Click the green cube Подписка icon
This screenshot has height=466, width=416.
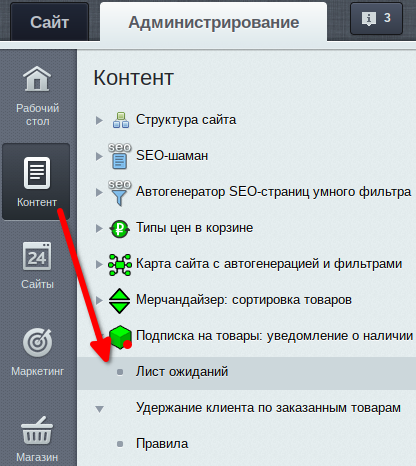[120, 337]
